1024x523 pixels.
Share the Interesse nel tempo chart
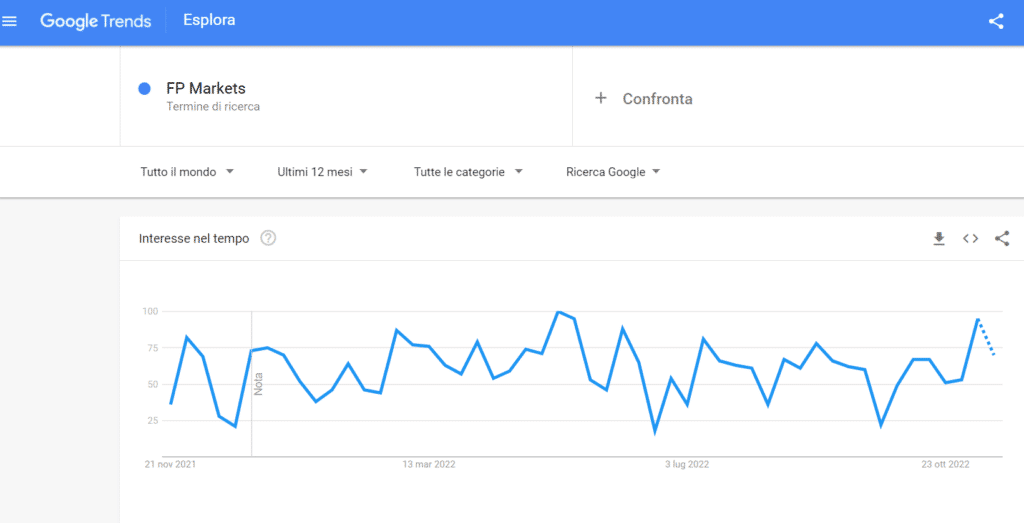click(x=1002, y=238)
